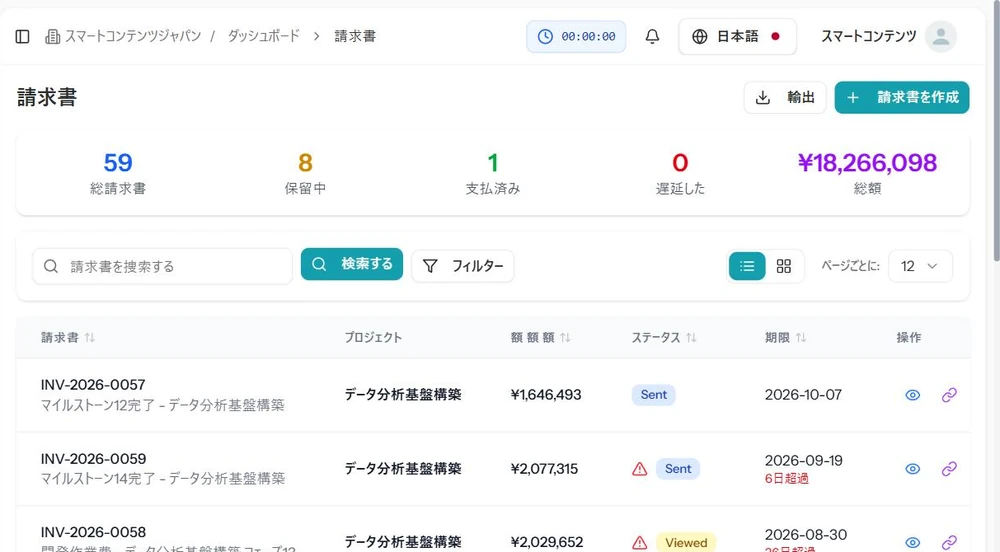
Task: Click the Viewed status badge
Action: (x=686, y=542)
